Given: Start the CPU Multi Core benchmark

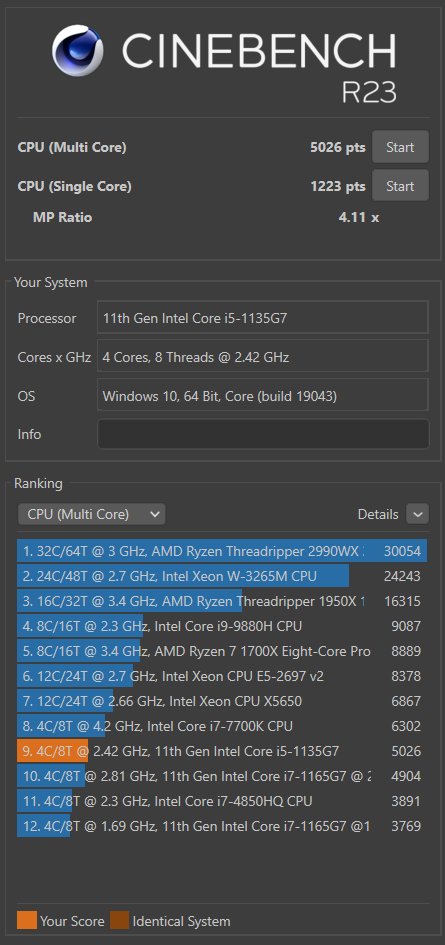Looking at the screenshot, I should tap(400, 147).
